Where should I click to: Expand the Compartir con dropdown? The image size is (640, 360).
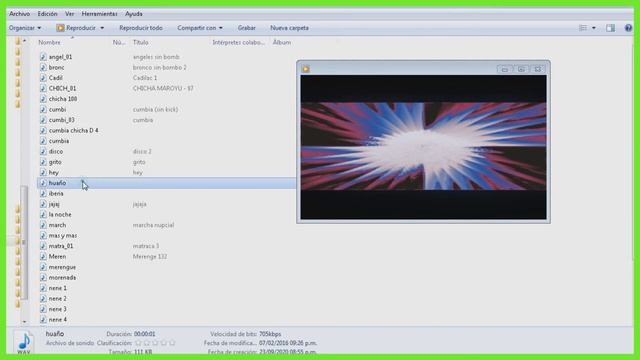(x=200, y=28)
